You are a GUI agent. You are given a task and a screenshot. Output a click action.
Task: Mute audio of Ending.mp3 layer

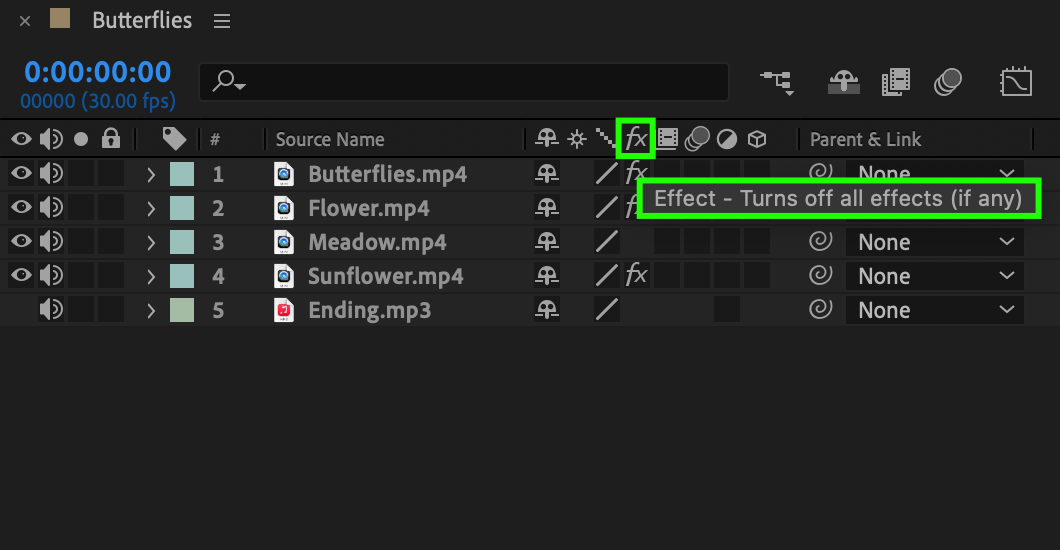(51, 310)
